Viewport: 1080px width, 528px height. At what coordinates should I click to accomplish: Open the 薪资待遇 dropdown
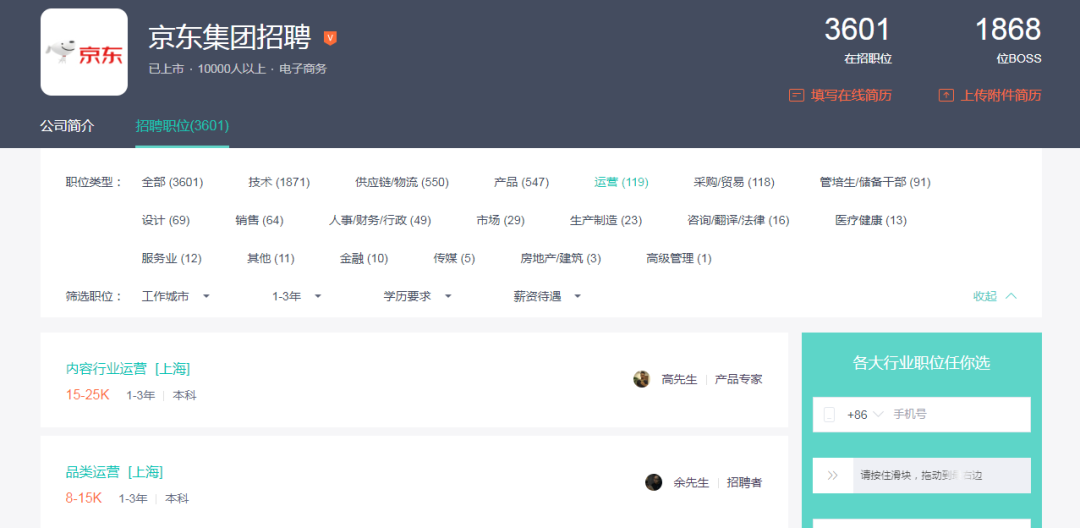pos(547,296)
